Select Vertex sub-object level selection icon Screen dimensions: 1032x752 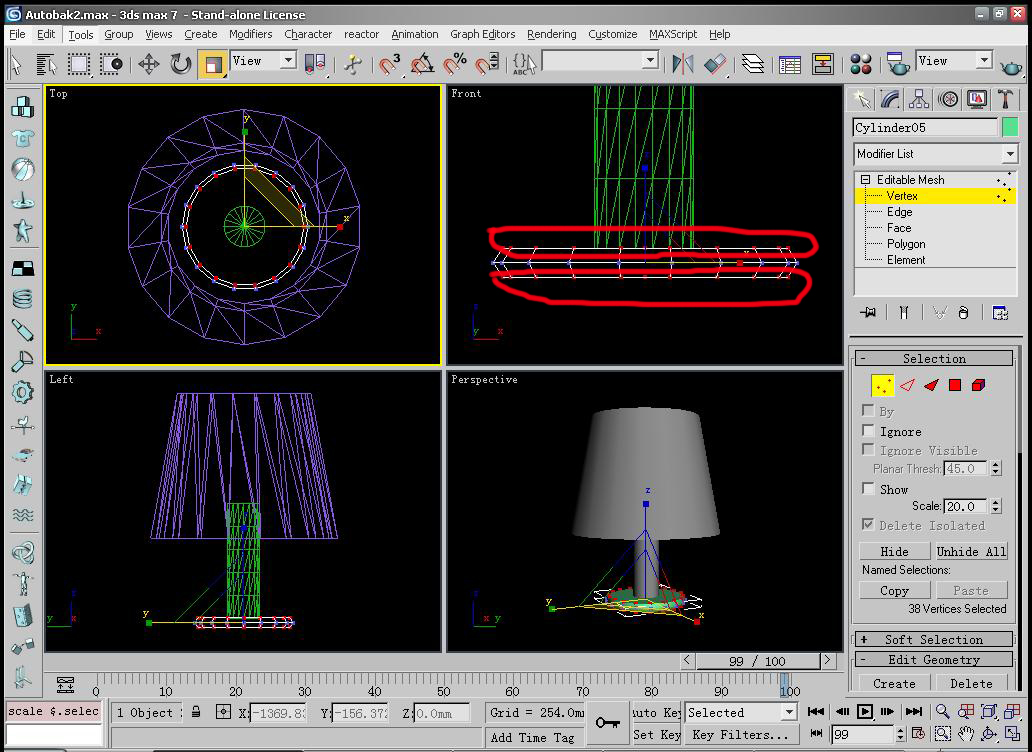pyautogui.click(x=883, y=386)
